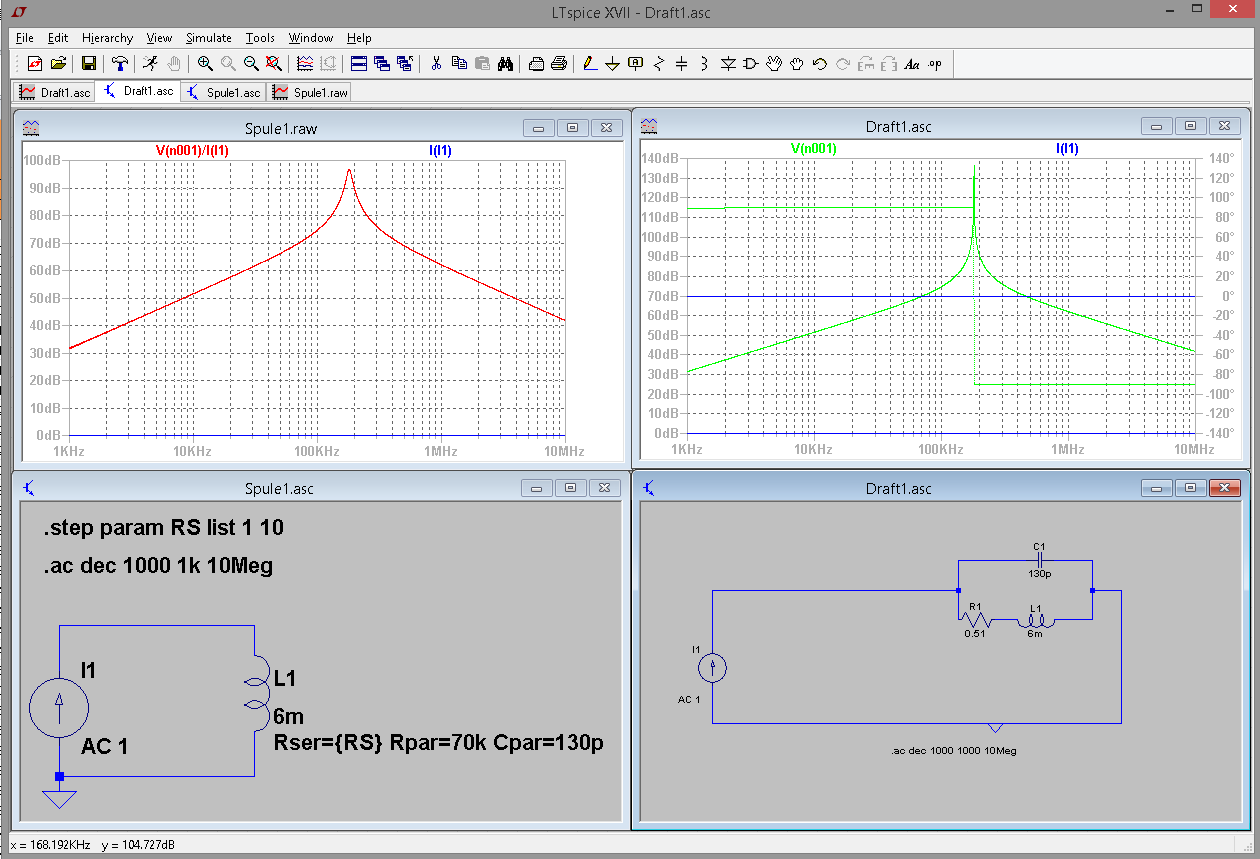Place a net label
This screenshot has width=1260, height=859.
click(x=636, y=64)
